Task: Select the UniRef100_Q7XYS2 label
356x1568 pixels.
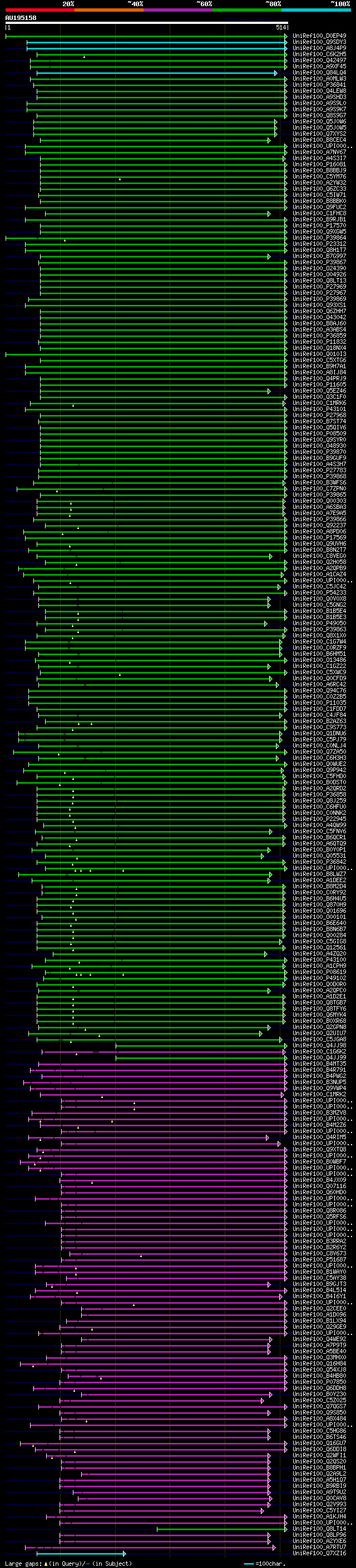Action: [x=319, y=134]
